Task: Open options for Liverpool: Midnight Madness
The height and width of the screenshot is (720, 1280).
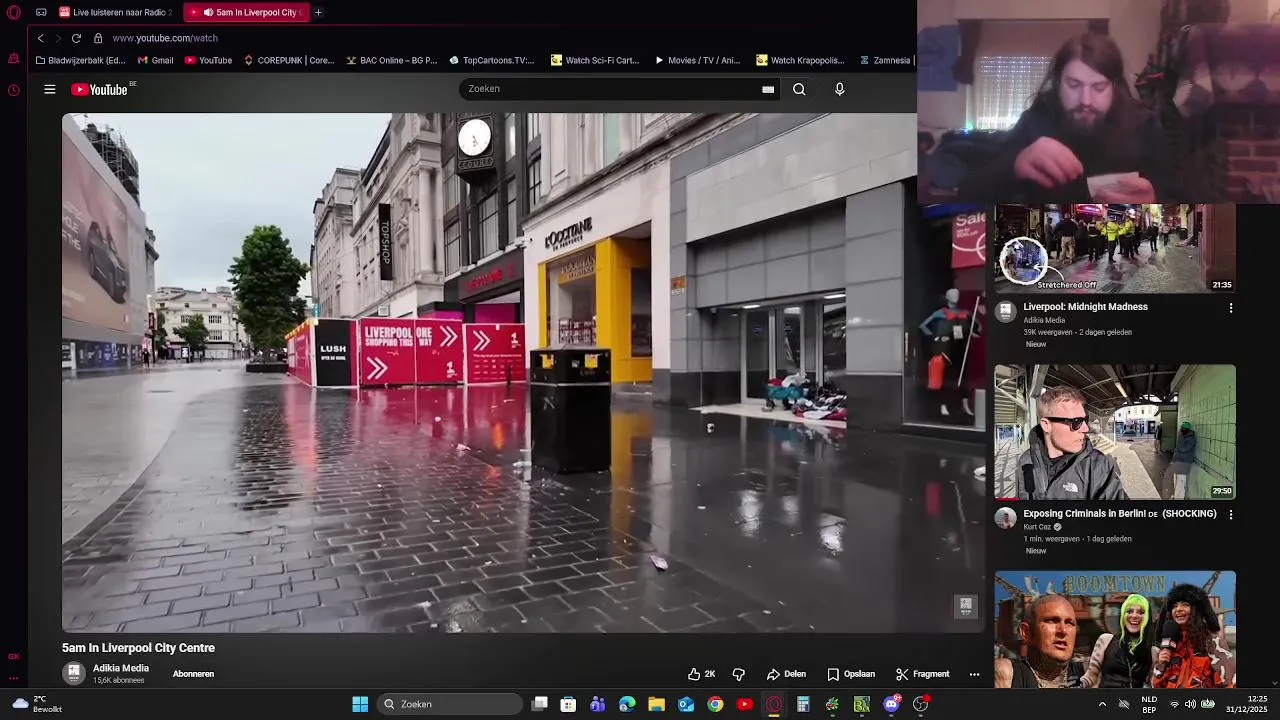Action: 1231,308
